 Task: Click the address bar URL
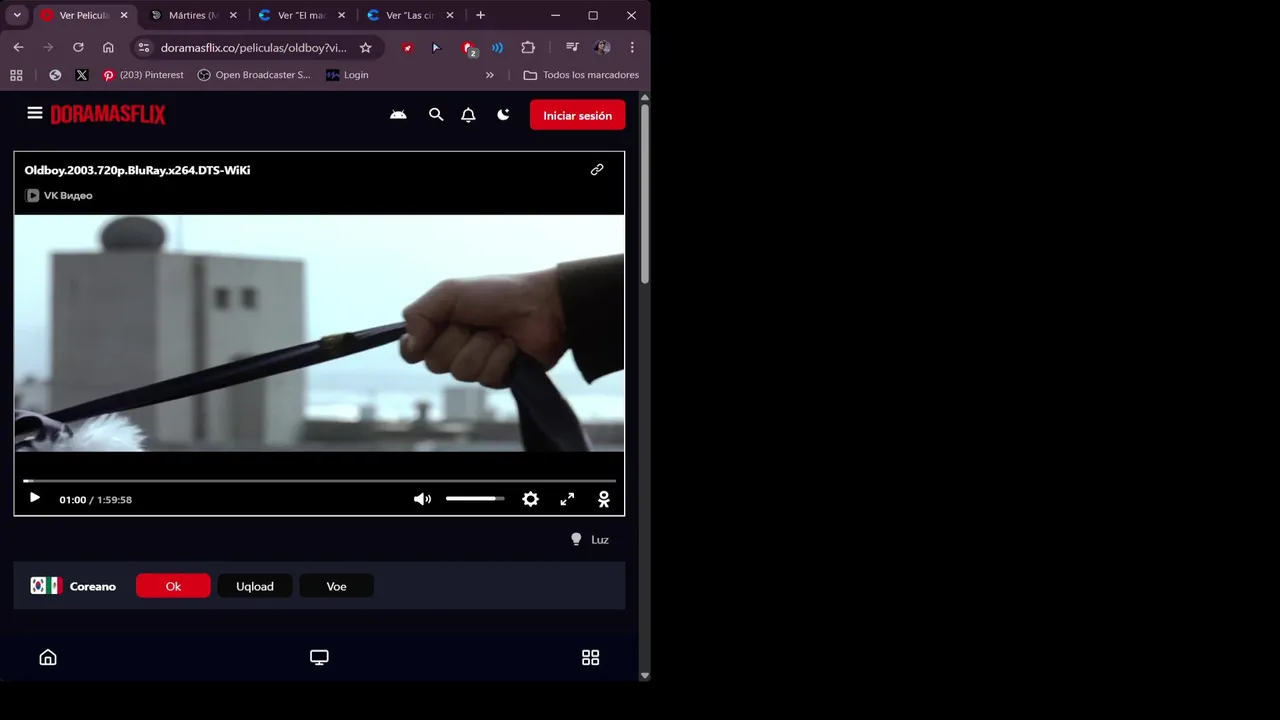point(254,47)
